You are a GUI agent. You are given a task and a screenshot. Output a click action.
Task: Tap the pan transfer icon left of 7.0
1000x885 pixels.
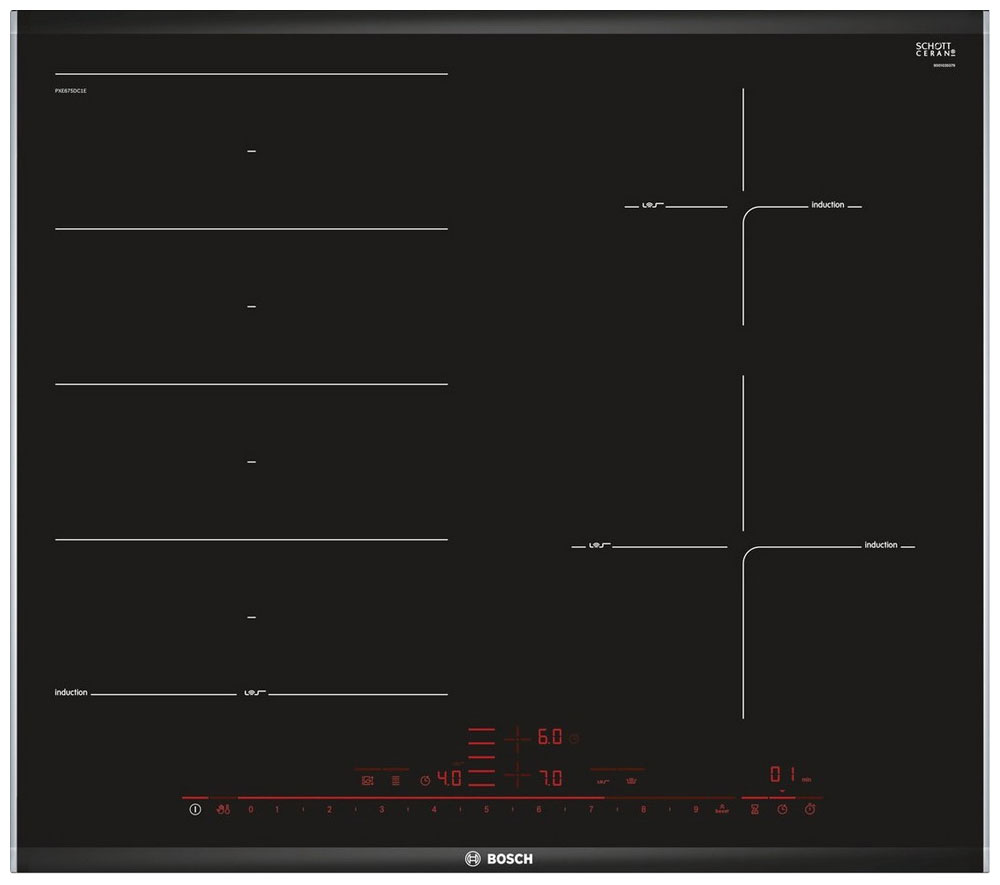point(600,779)
